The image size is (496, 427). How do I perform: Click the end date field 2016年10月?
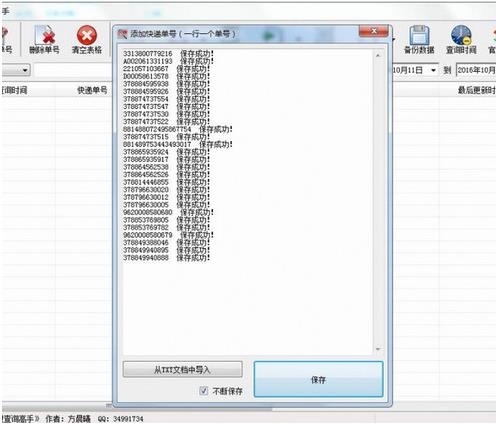tap(476, 70)
